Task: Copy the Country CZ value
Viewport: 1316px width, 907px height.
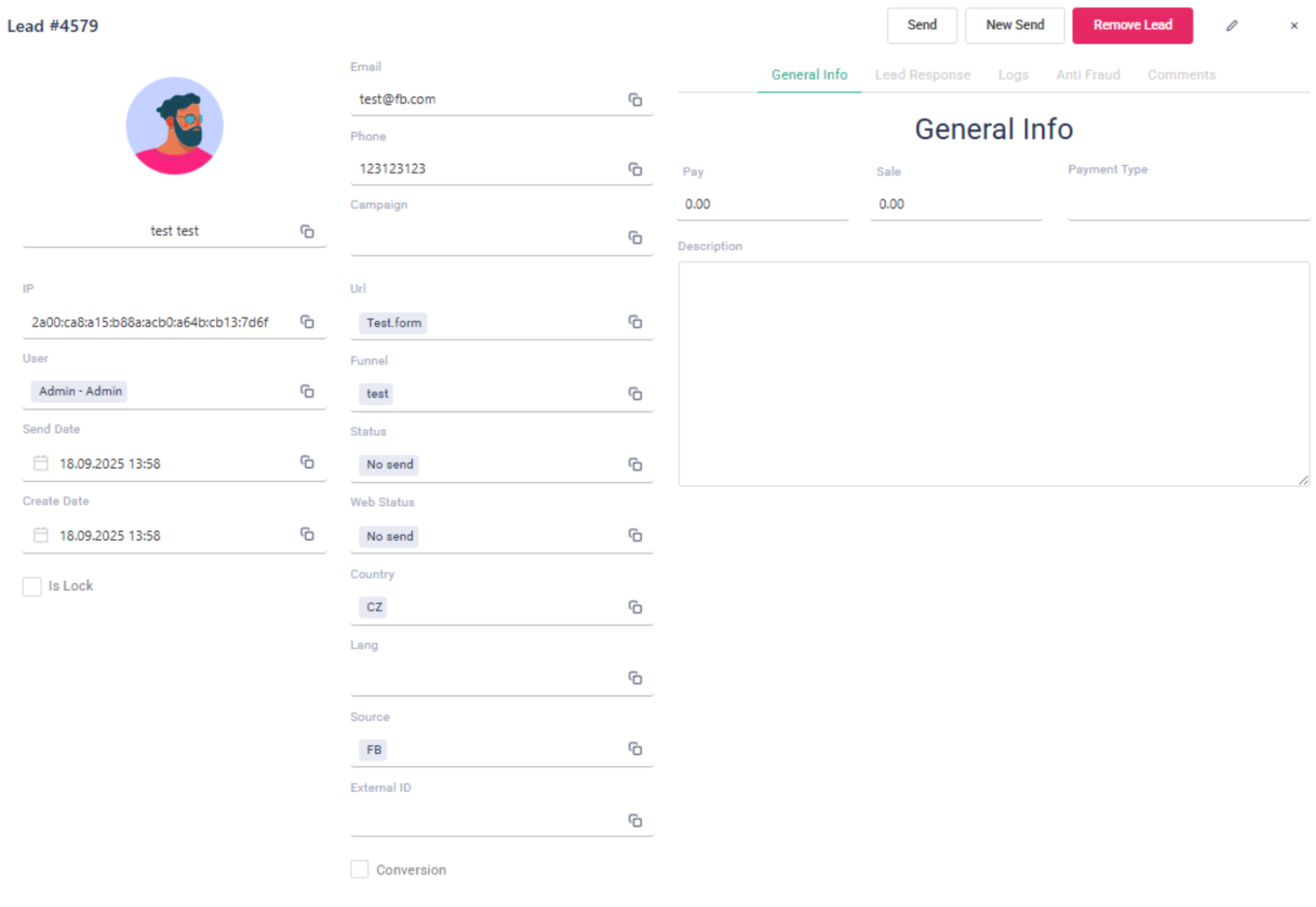Action: [x=635, y=607]
